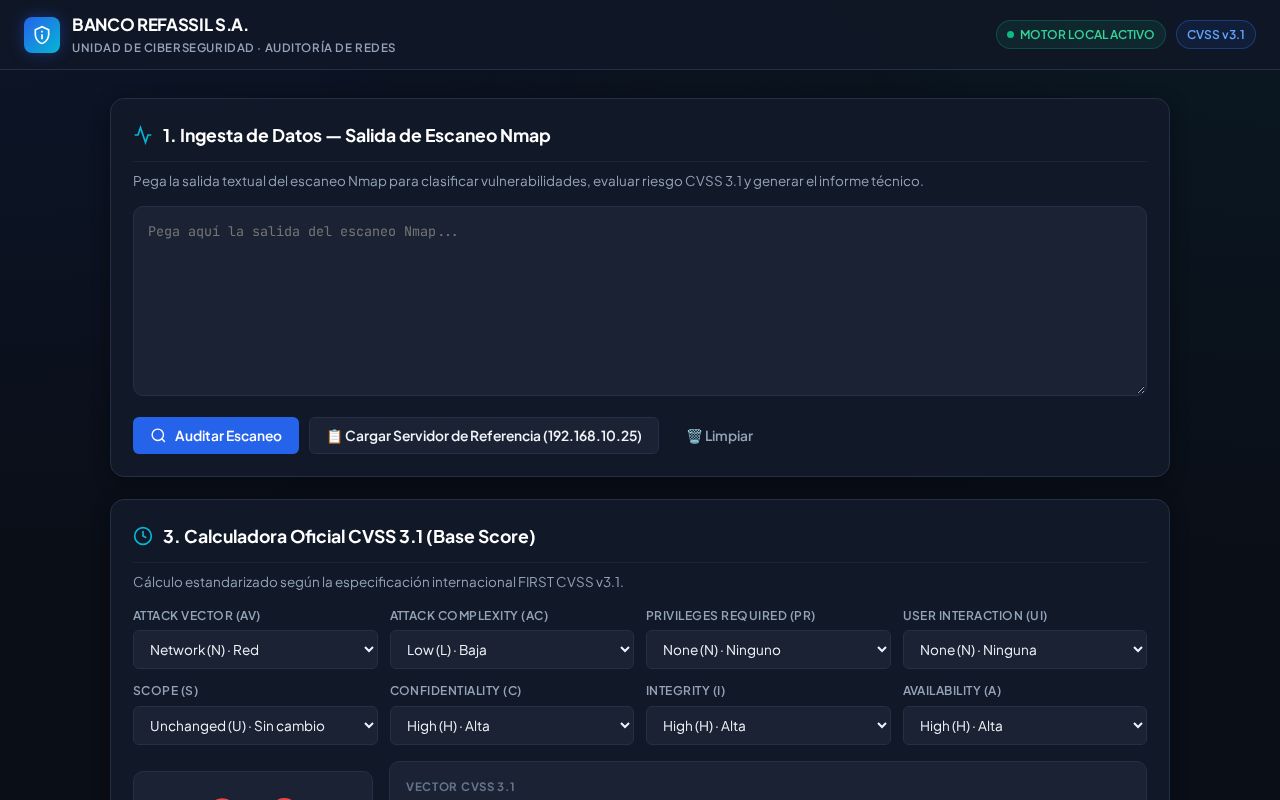Click the clipboard icon in Cargar Servidor button
This screenshot has height=800, width=1280.
tap(334, 436)
